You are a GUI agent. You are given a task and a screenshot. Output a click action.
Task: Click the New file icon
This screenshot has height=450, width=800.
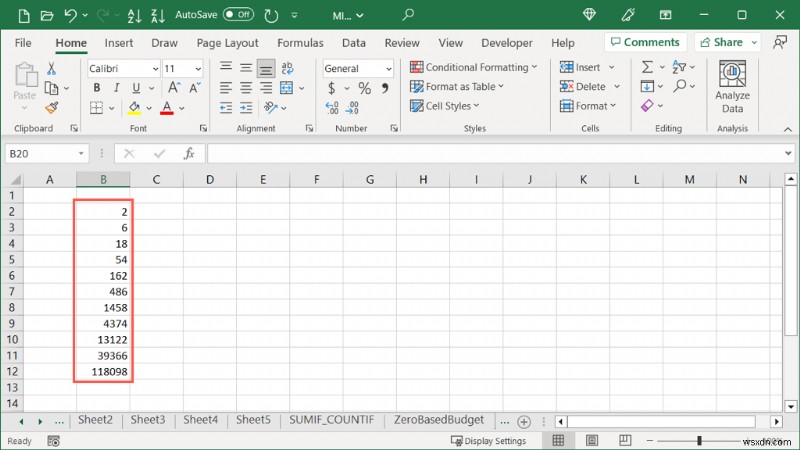[23, 16]
